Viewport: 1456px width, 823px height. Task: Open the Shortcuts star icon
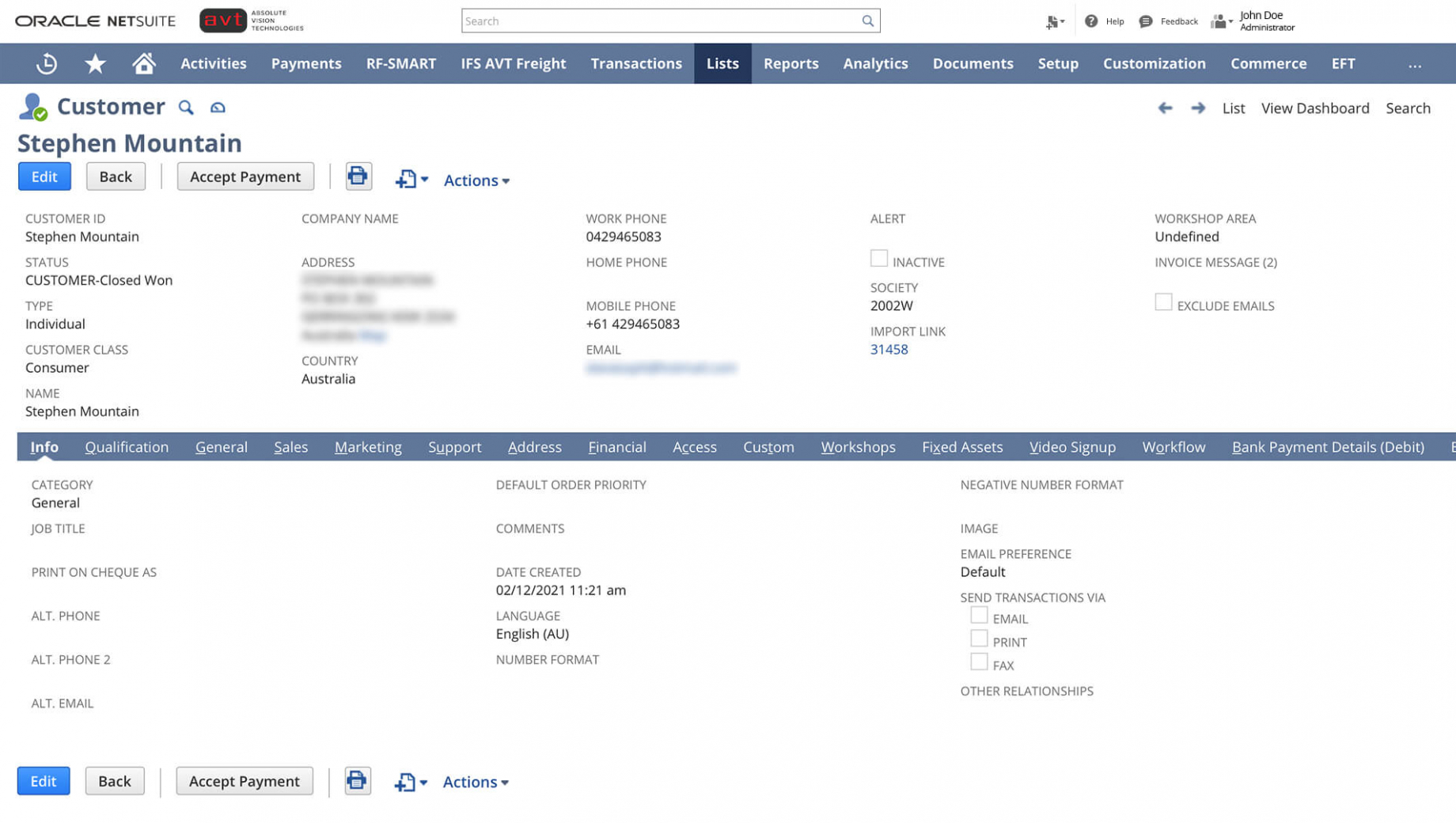tap(95, 63)
